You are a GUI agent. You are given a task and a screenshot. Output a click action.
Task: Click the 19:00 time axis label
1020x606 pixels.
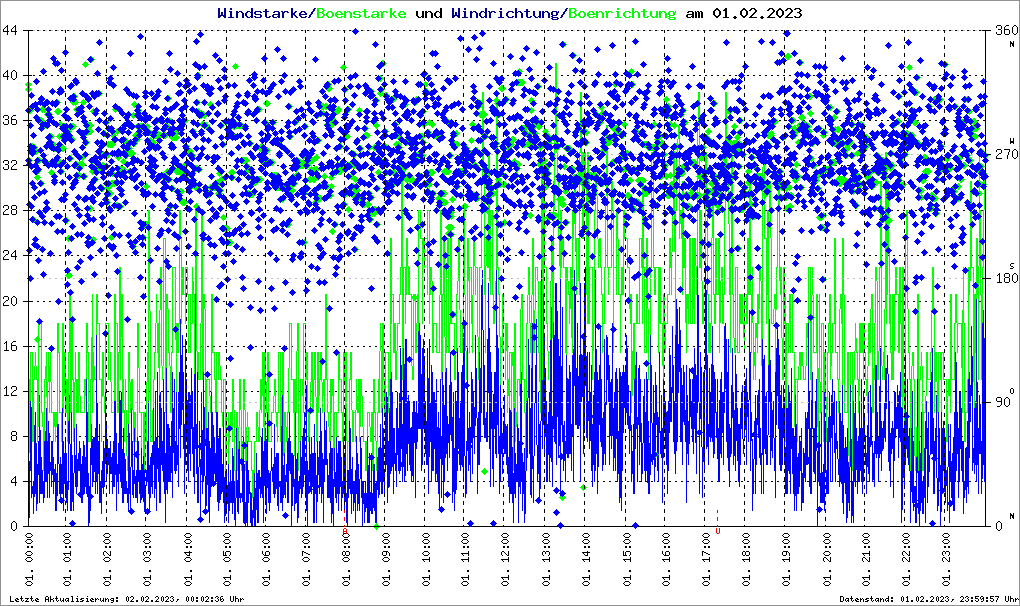pyautogui.click(x=786, y=559)
